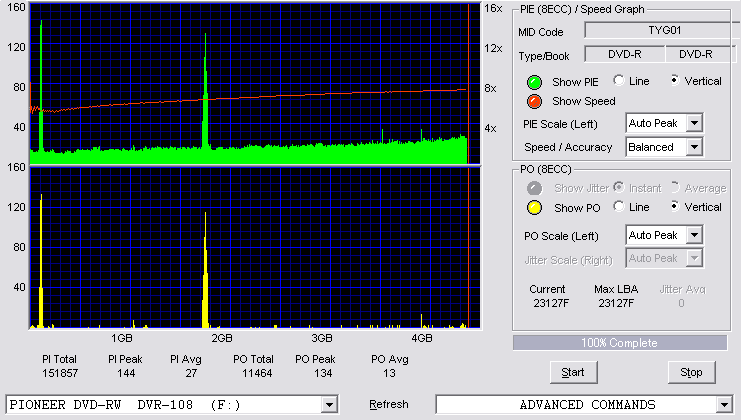Click the PI Total value 151857
Viewport: 742px width, 420px height.
click(x=60, y=374)
